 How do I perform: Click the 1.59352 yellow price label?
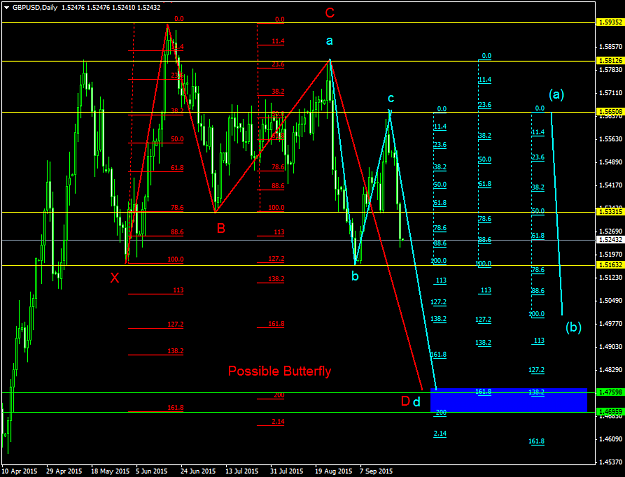click(x=610, y=23)
